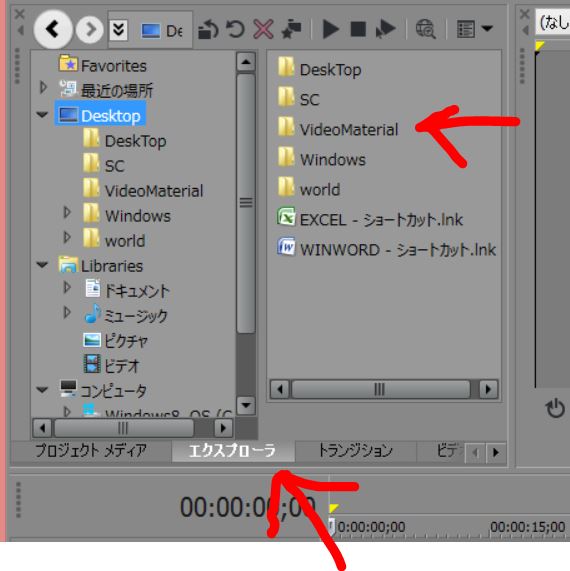
Task: Start preview with the Play icon
Action: (330, 29)
